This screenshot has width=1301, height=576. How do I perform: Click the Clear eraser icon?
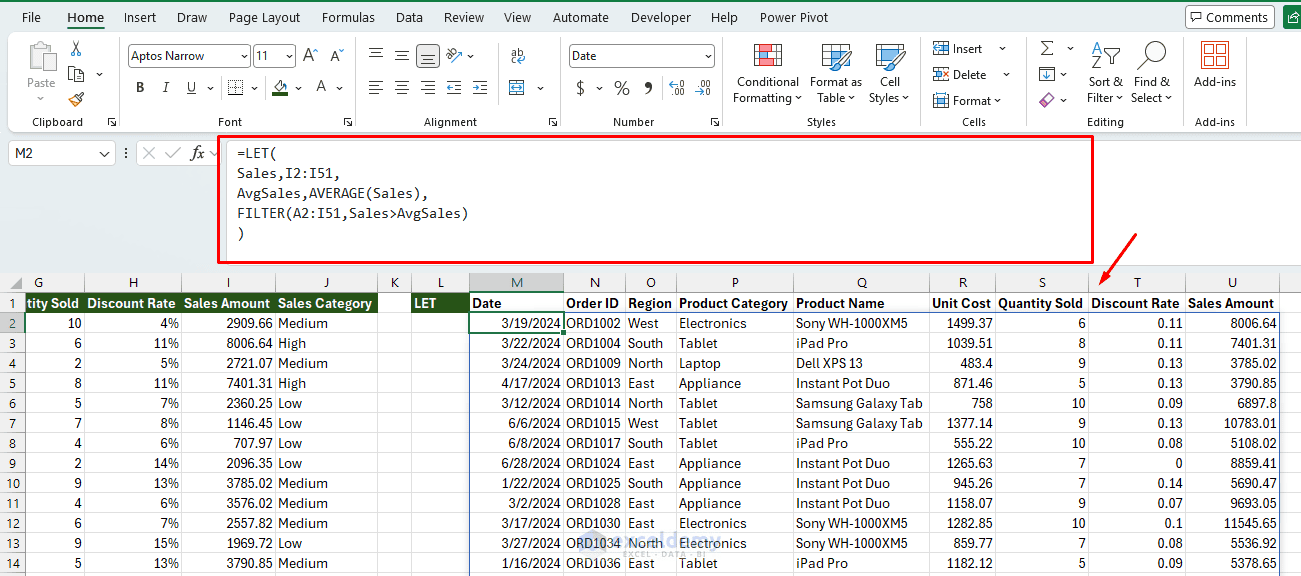(x=1047, y=100)
